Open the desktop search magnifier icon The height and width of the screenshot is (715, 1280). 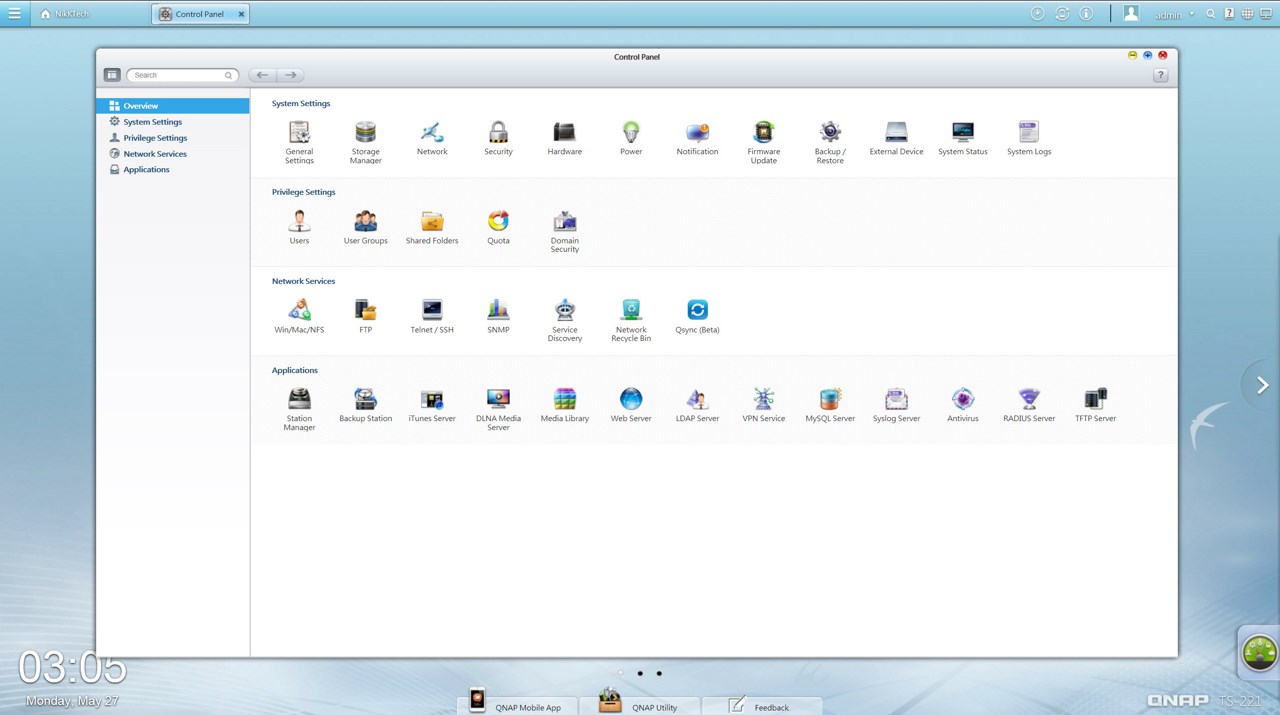click(1211, 14)
